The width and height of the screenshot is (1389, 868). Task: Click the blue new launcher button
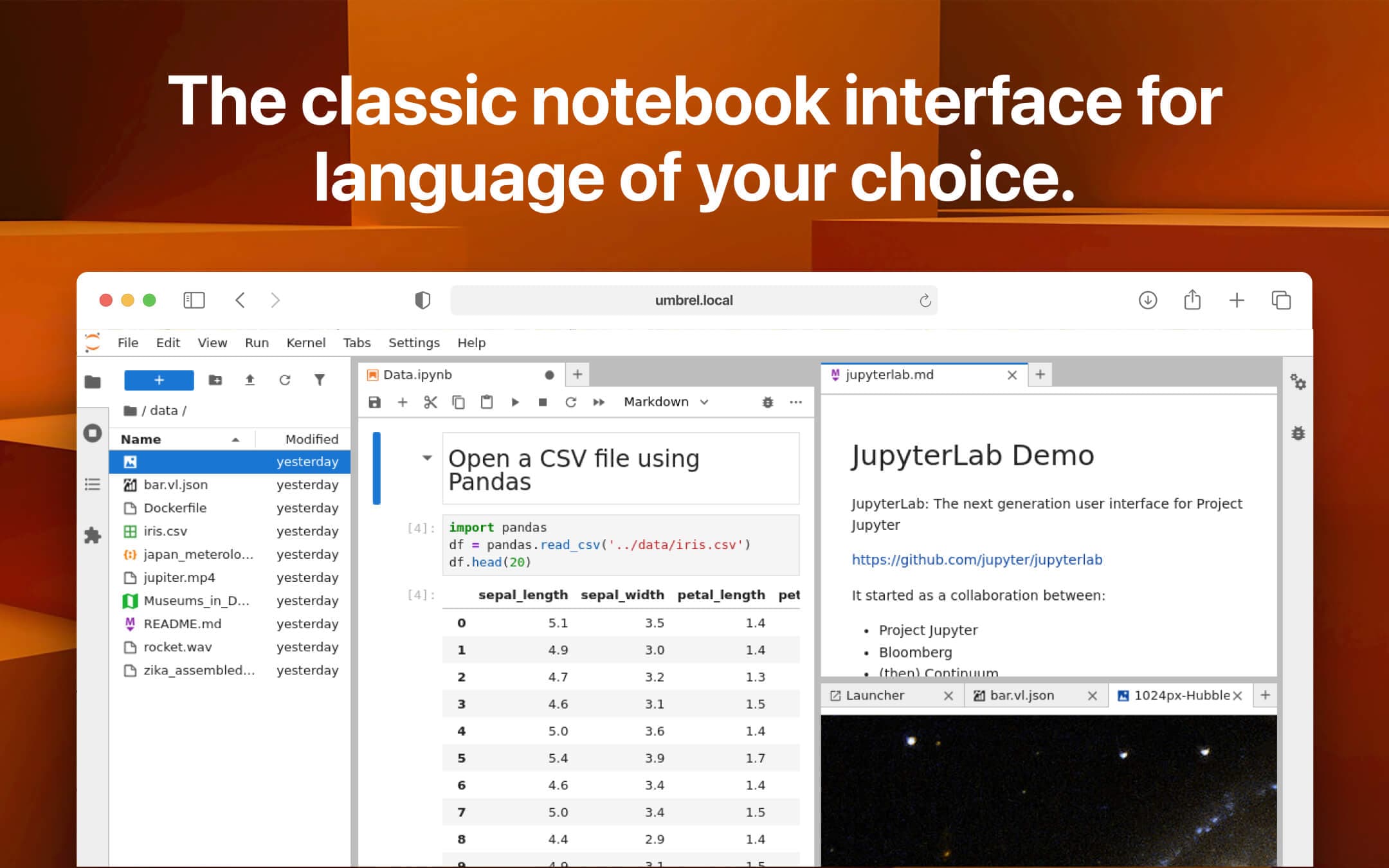click(x=158, y=380)
